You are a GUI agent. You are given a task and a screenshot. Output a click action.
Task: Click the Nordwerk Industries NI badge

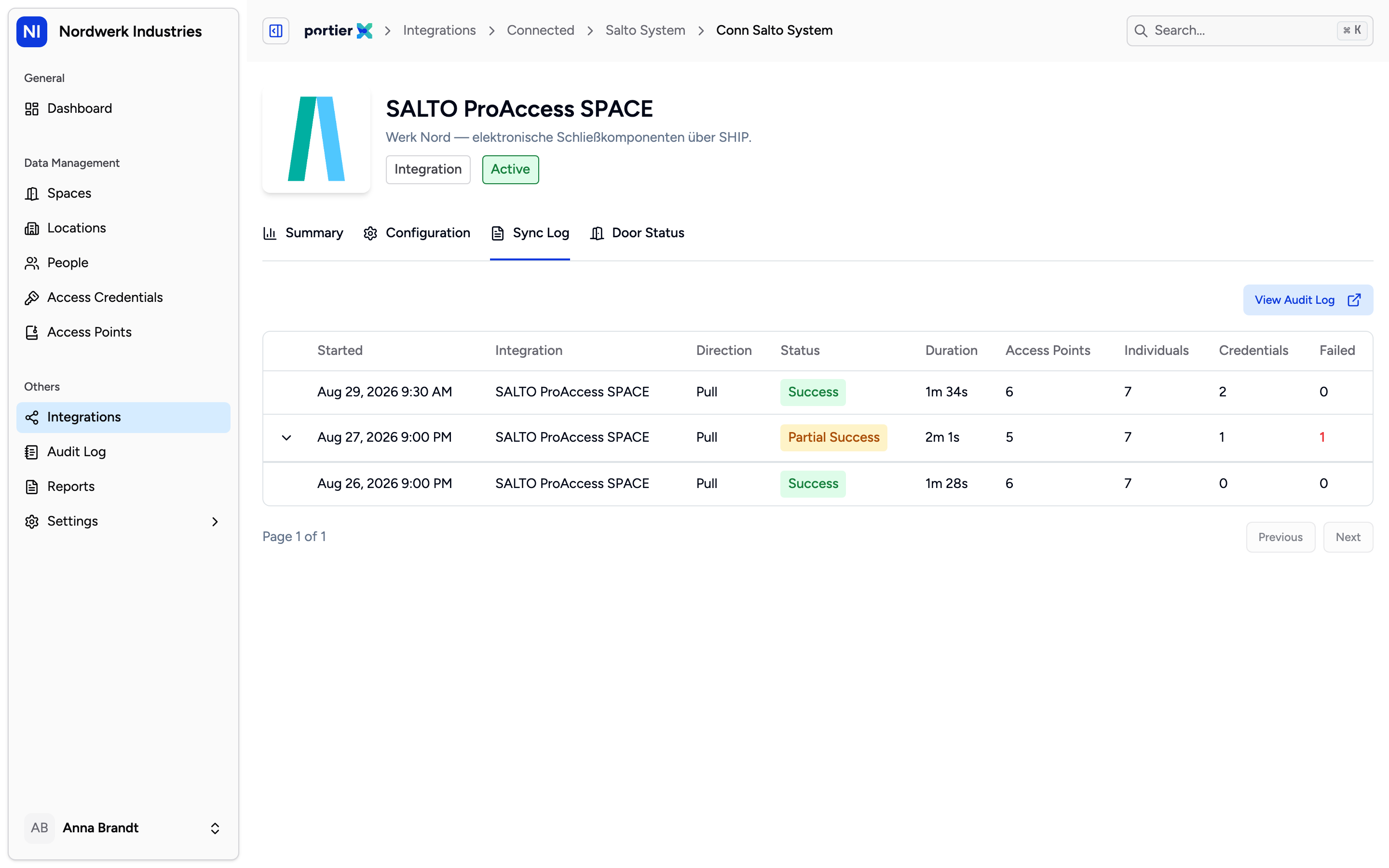[31, 31]
